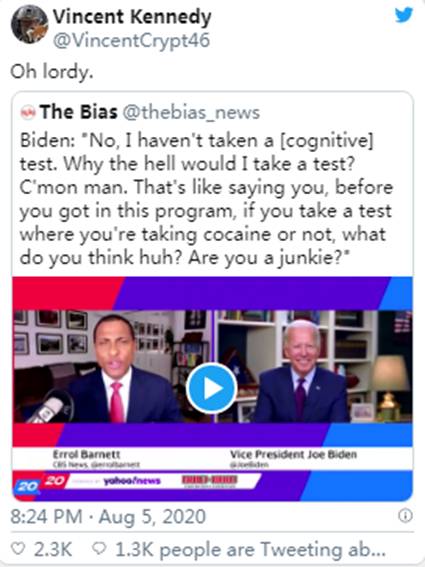Open Vincent Kennedy's profile avatar

[29, 24]
